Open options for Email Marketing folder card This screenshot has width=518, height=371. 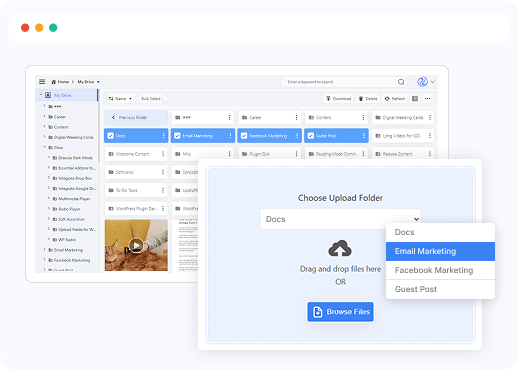click(230, 136)
